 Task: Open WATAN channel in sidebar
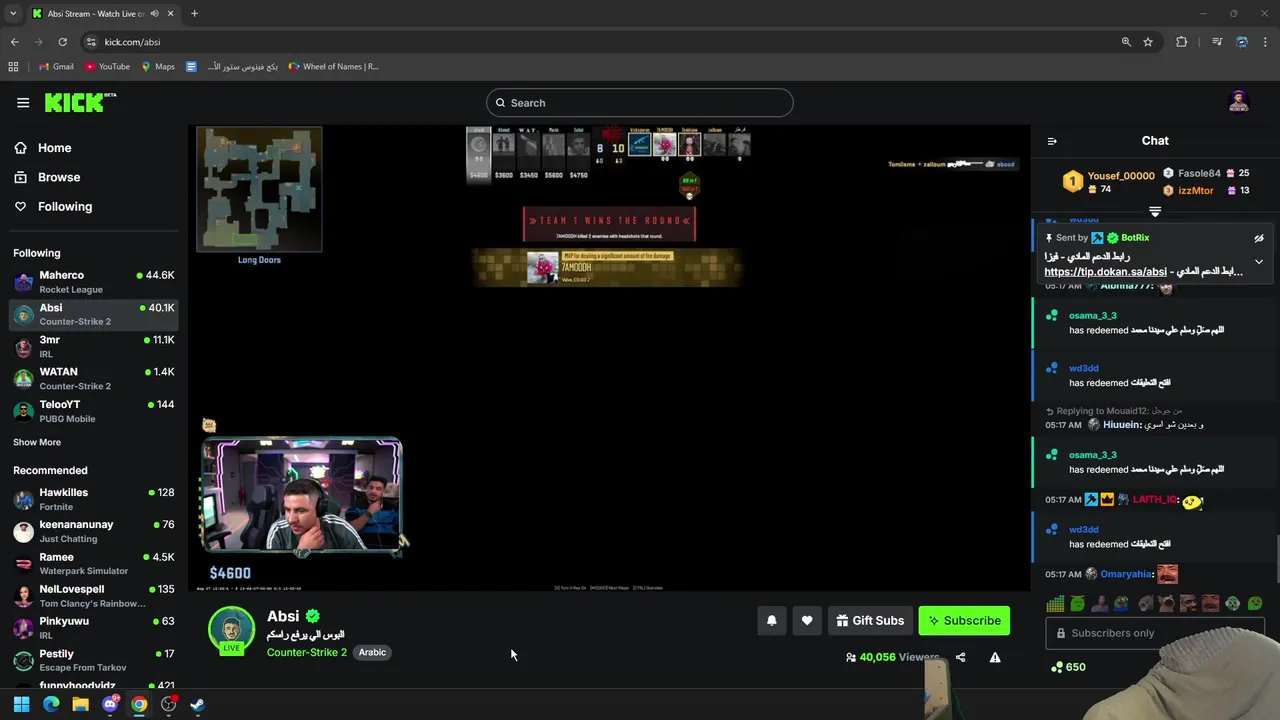coord(94,379)
